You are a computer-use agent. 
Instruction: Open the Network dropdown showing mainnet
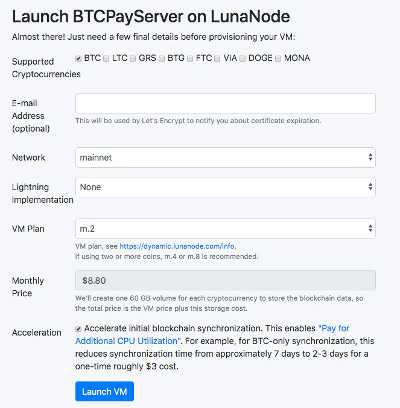(x=225, y=157)
